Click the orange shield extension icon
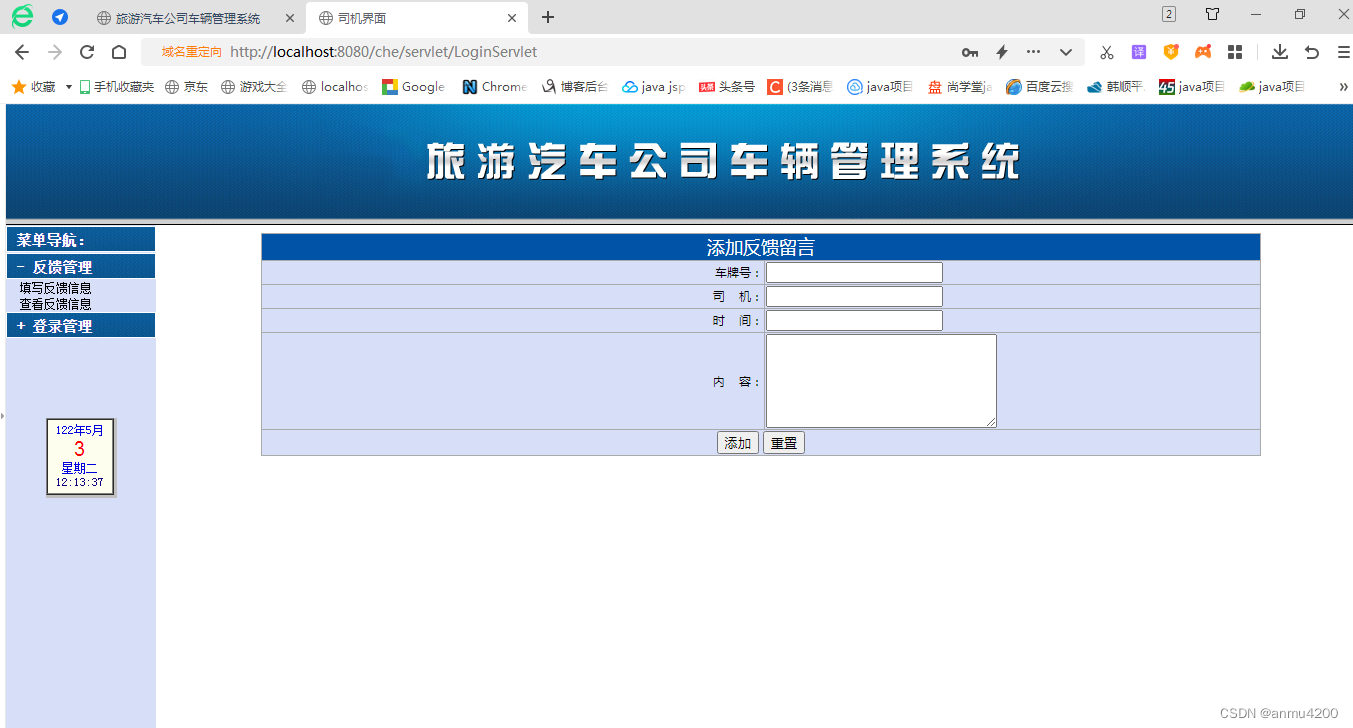1353x728 pixels. point(1171,52)
